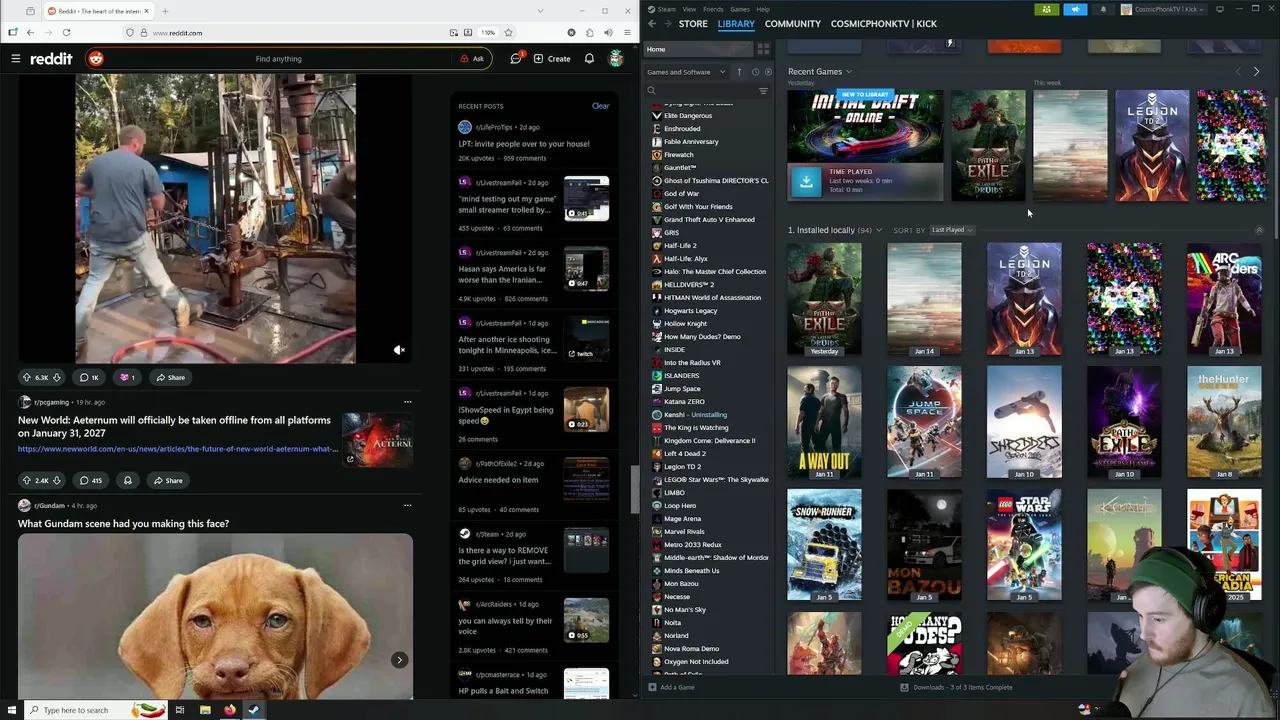
Task: Open the View menu in Steam
Action: (689, 9)
